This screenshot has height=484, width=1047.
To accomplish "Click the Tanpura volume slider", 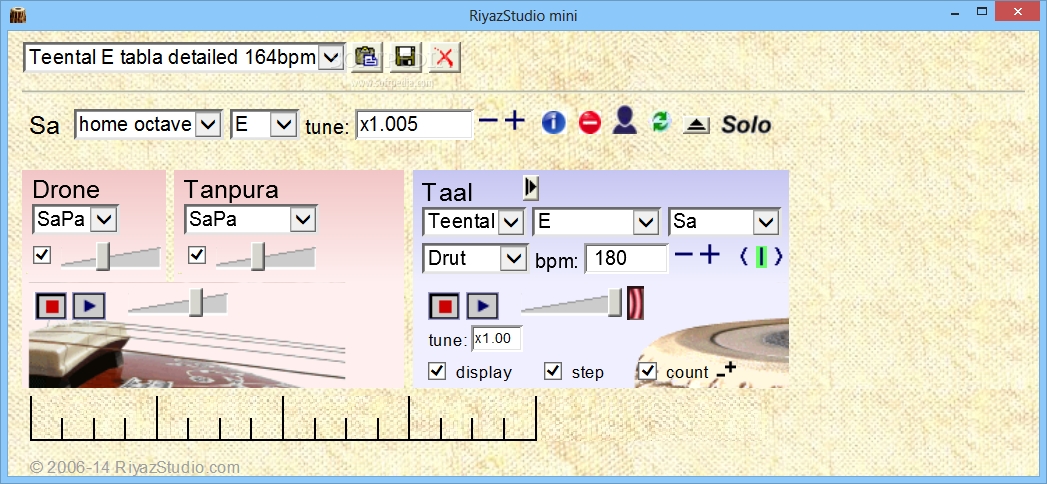I will (266, 257).
